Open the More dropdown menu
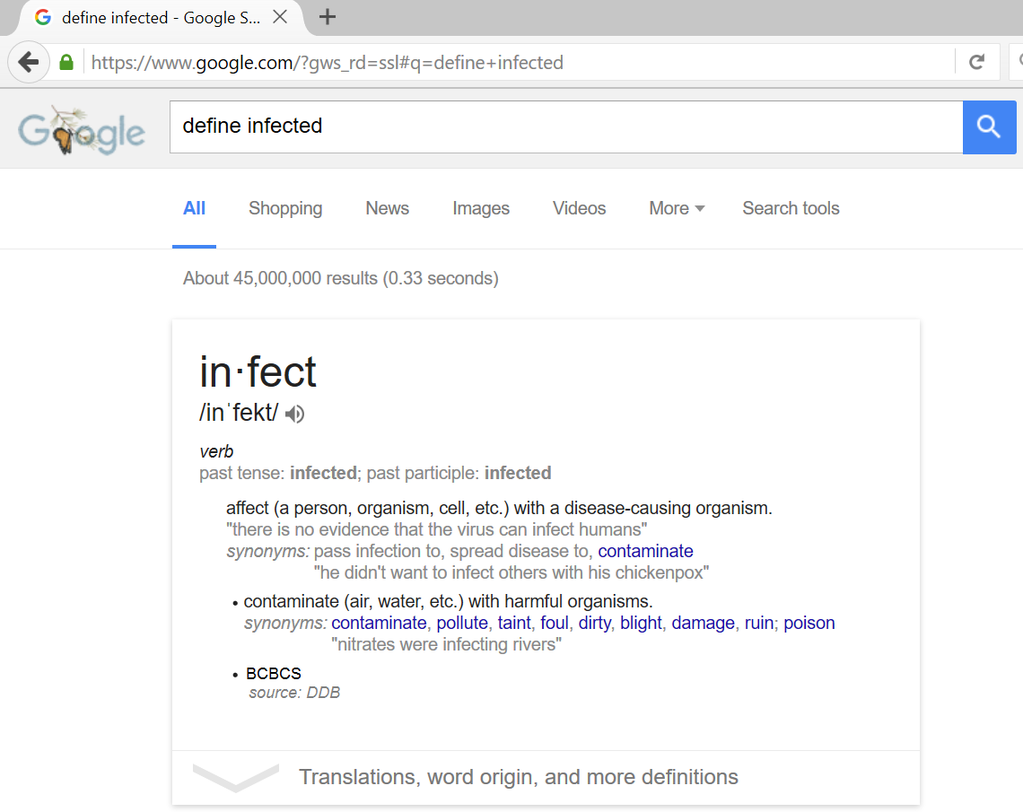1023x812 pixels. click(x=676, y=208)
